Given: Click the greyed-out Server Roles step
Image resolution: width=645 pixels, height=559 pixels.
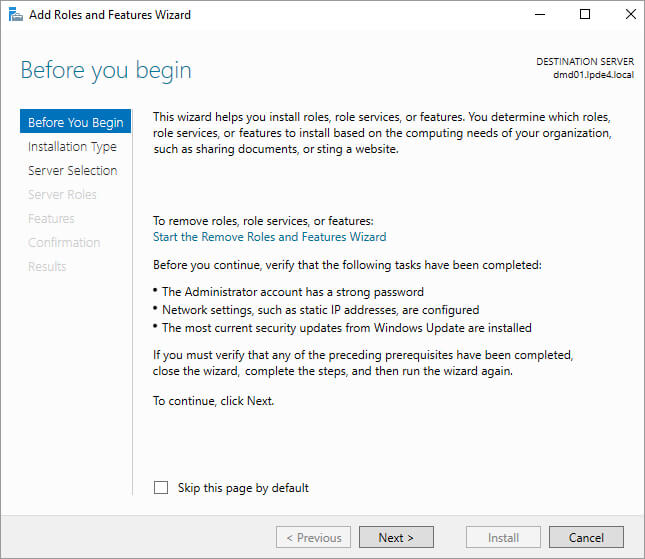Looking at the screenshot, I should pyautogui.click(x=62, y=194).
